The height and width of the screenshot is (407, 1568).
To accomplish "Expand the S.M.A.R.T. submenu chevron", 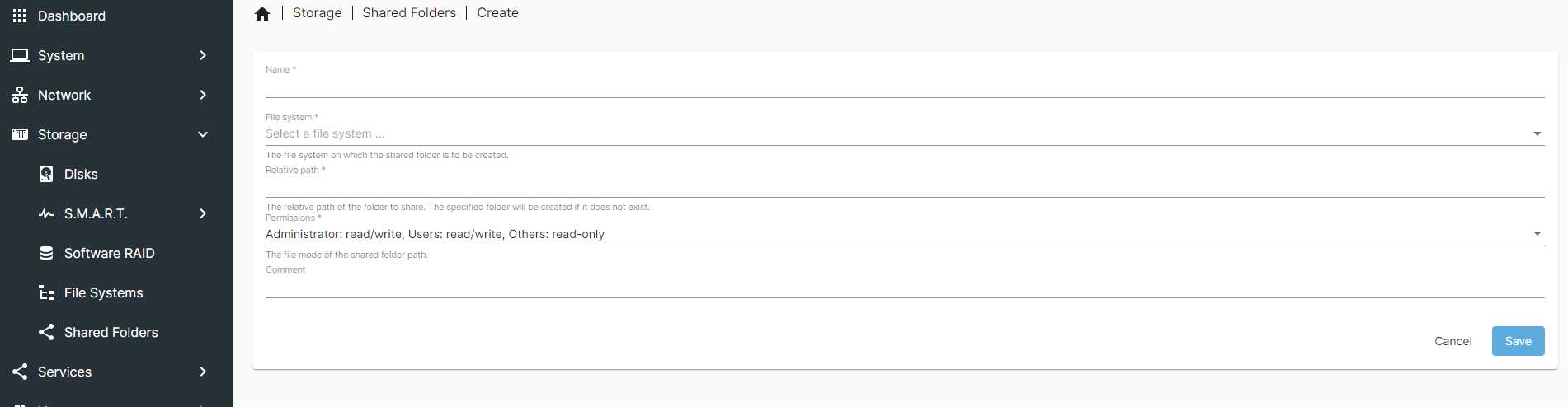I will click(203, 213).
